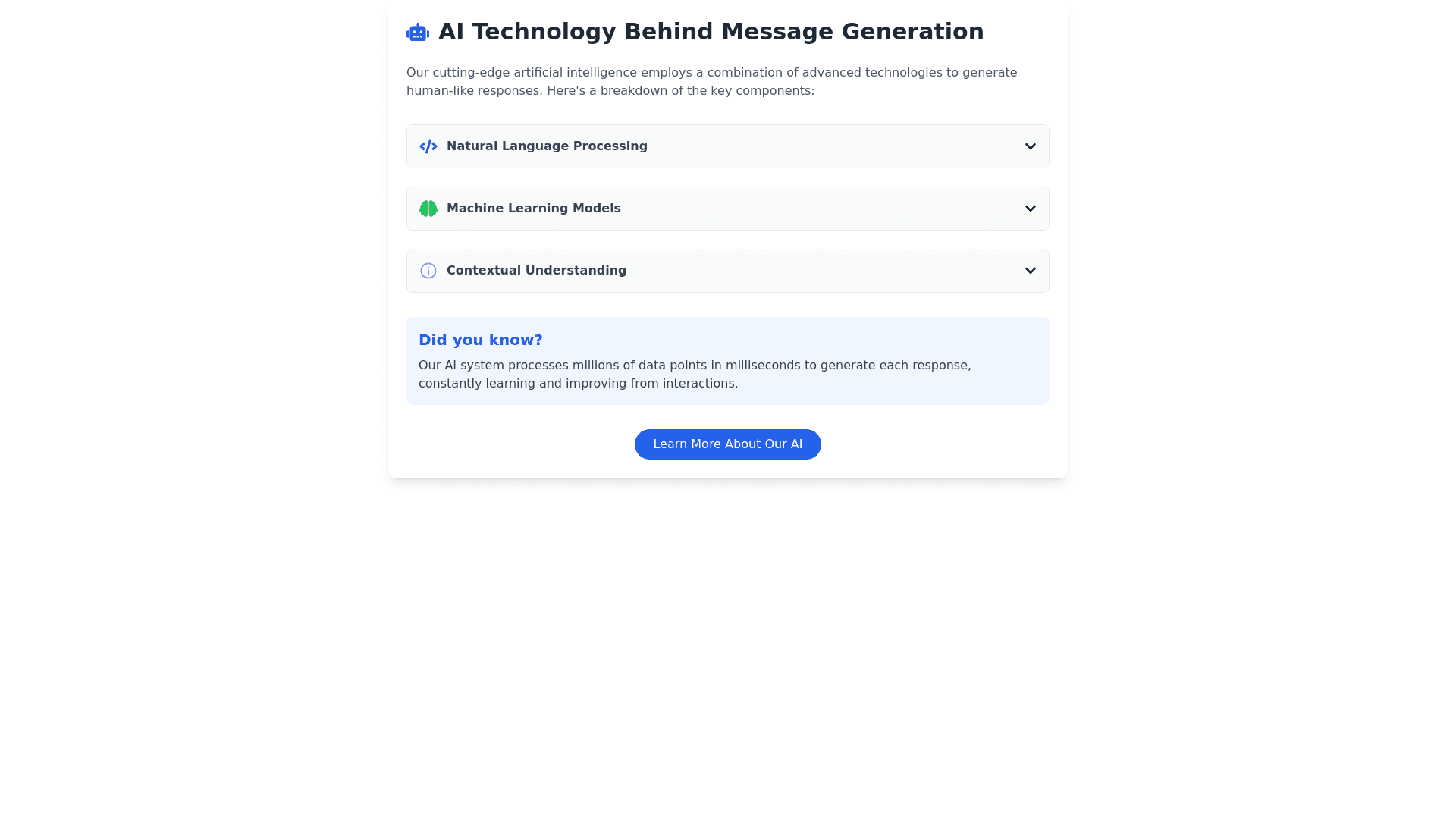Image resolution: width=1456 pixels, height=819 pixels.
Task: Expand Natural Language Processing using its chevron
Action: click(x=1030, y=146)
